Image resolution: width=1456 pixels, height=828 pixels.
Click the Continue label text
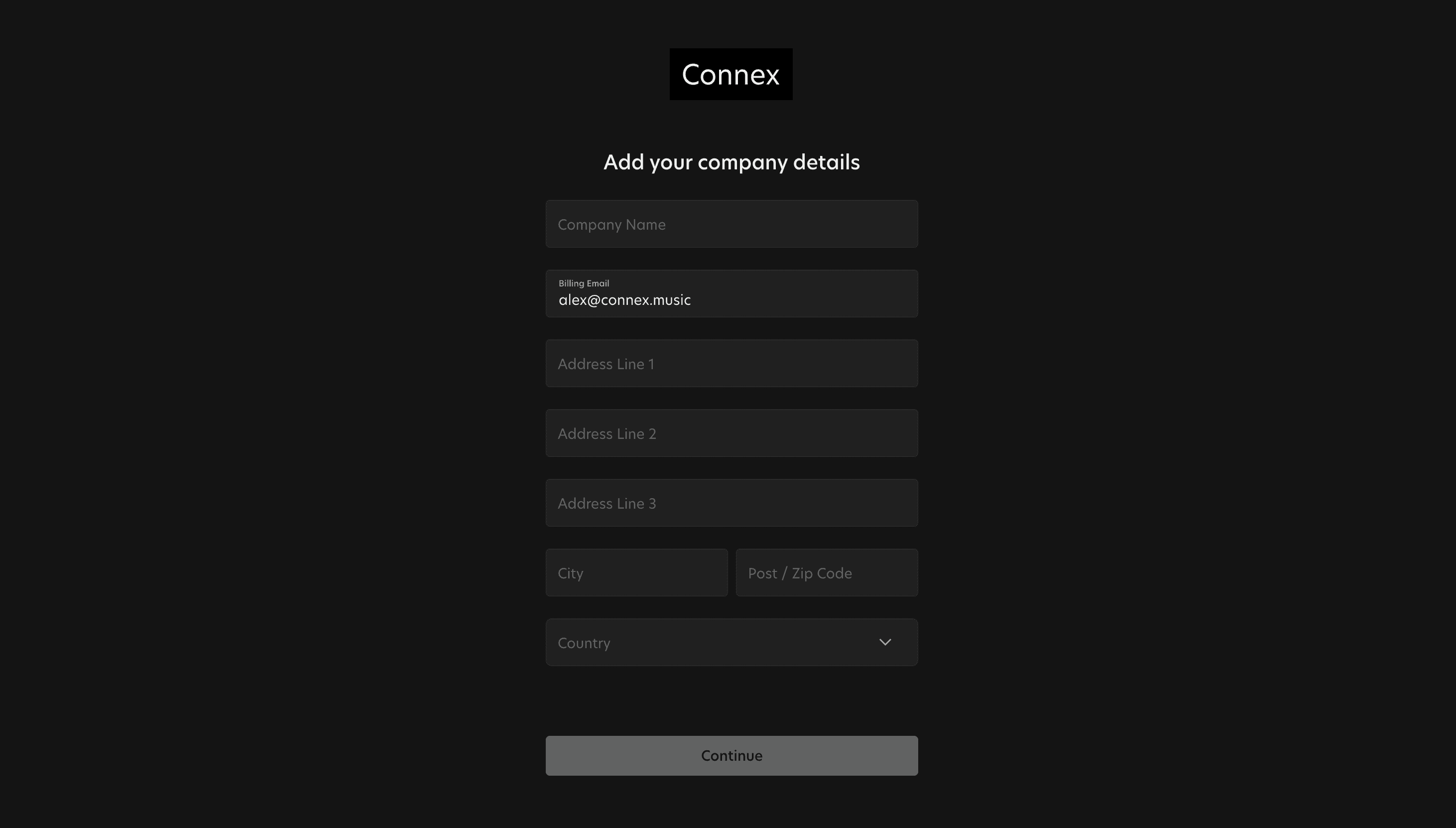pos(731,756)
